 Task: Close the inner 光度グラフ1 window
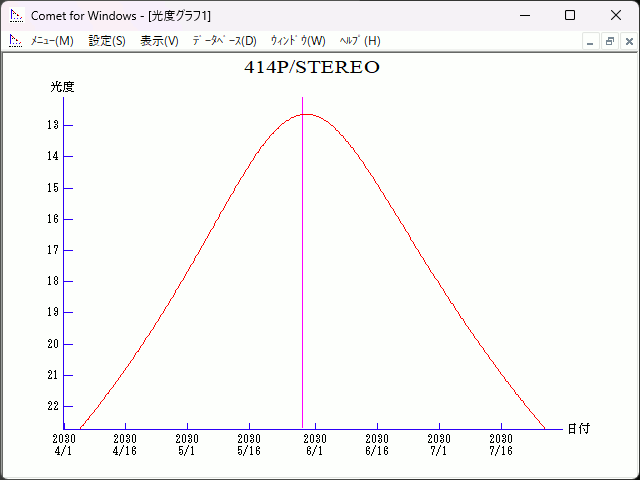[x=629, y=41]
